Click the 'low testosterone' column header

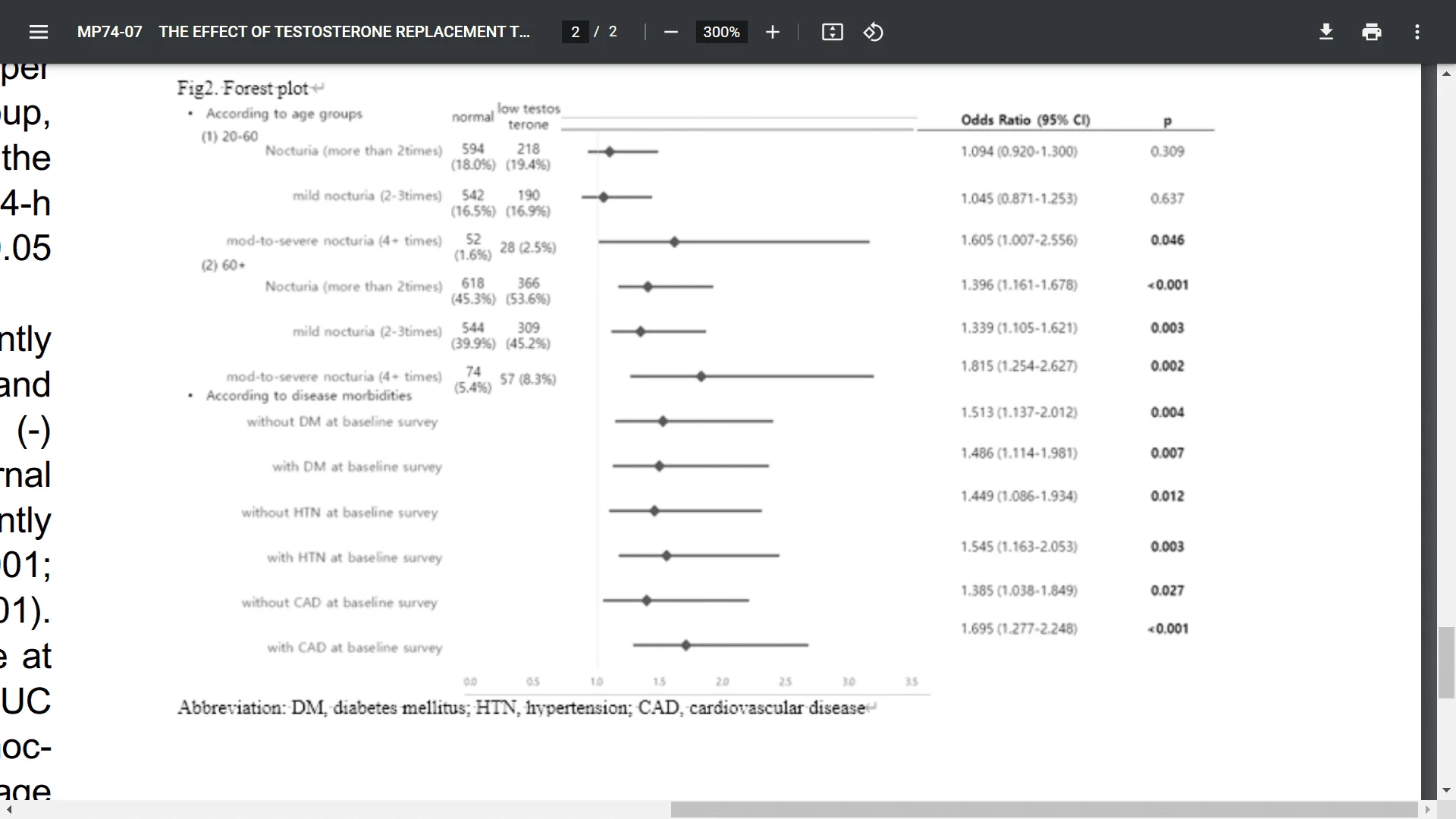pyautogui.click(x=529, y=117)
